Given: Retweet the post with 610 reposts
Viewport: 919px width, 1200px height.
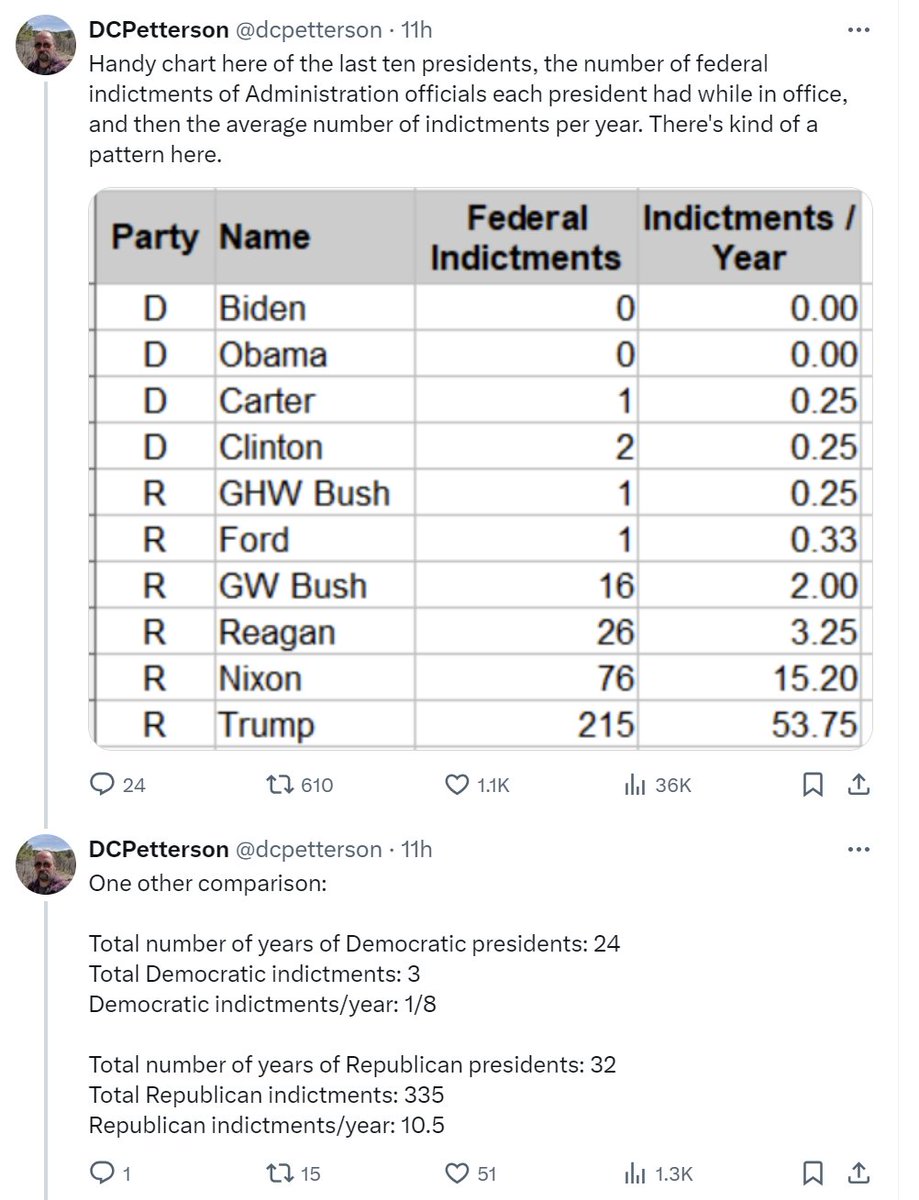Looking at the screenshot, I should point(303,785).
